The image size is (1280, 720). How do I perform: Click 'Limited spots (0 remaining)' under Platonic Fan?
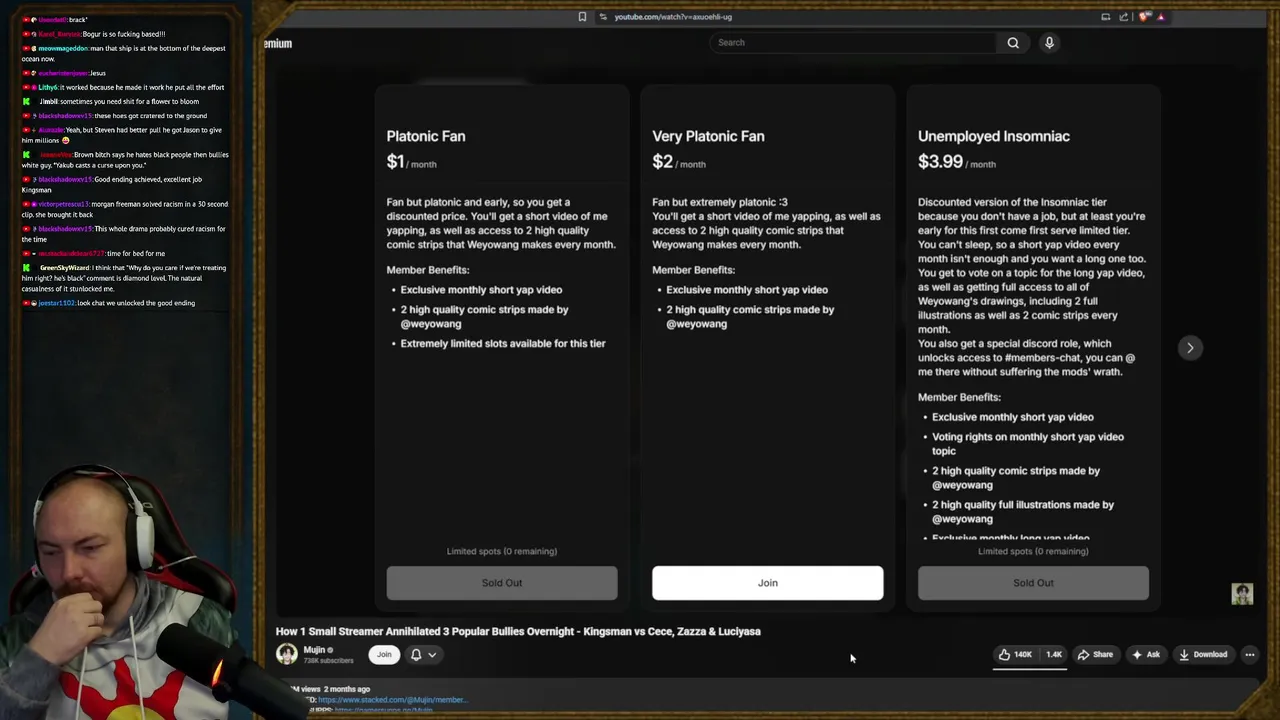(502, 551)
